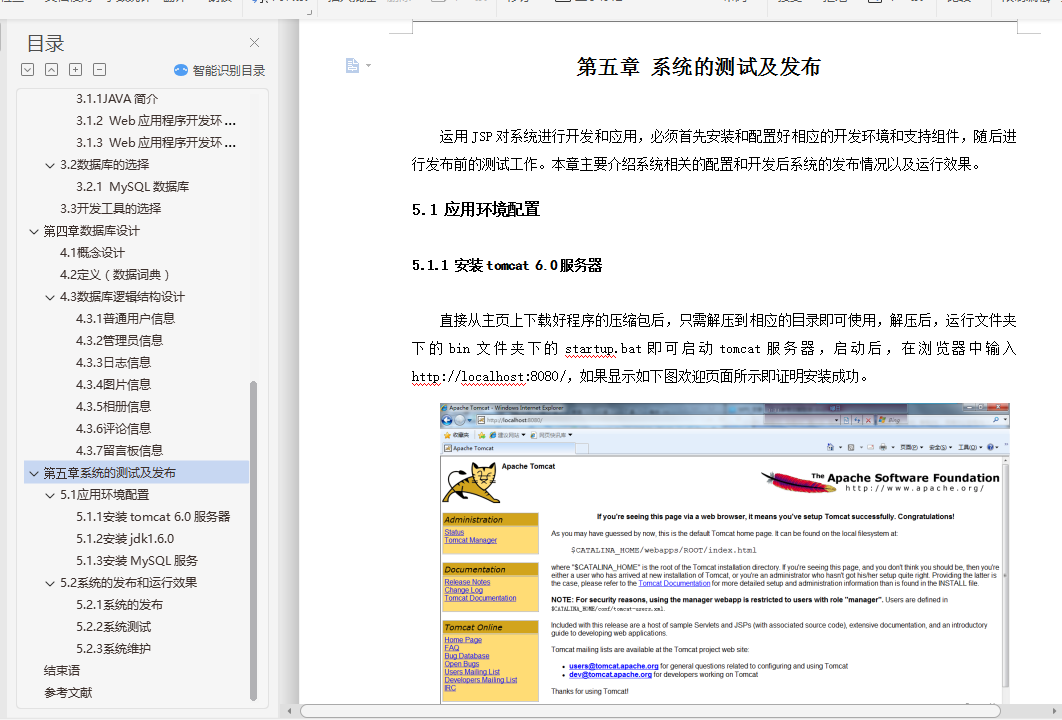The height and width of the screenshot is (720, 1062).
Task: Click the minus box icon in 目录 toolbar
Action: (x=100, y=69)
